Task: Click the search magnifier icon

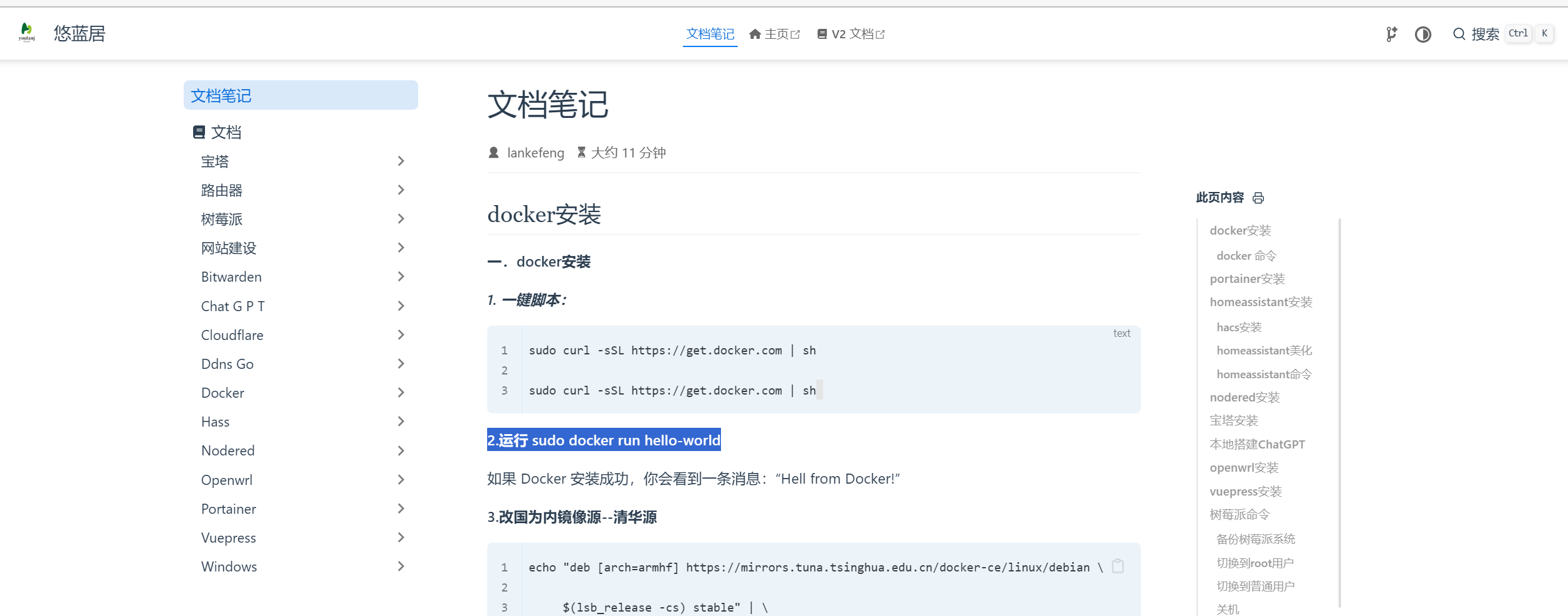Action: click(1459, 34)
